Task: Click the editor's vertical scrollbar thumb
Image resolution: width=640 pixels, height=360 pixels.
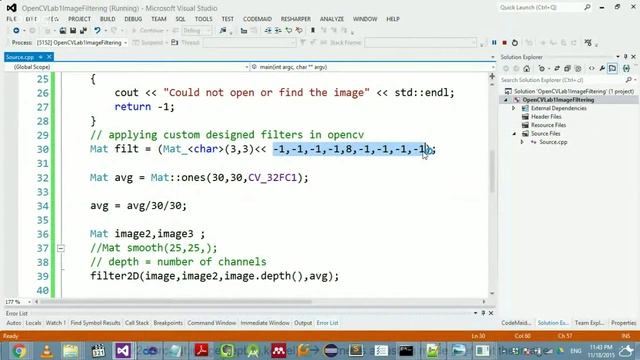Action: (492, 171)
